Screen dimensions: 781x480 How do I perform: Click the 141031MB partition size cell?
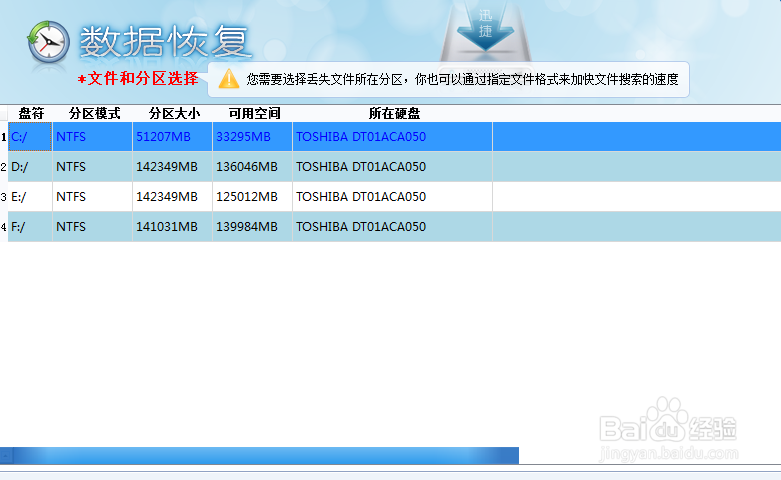(173, 227)
